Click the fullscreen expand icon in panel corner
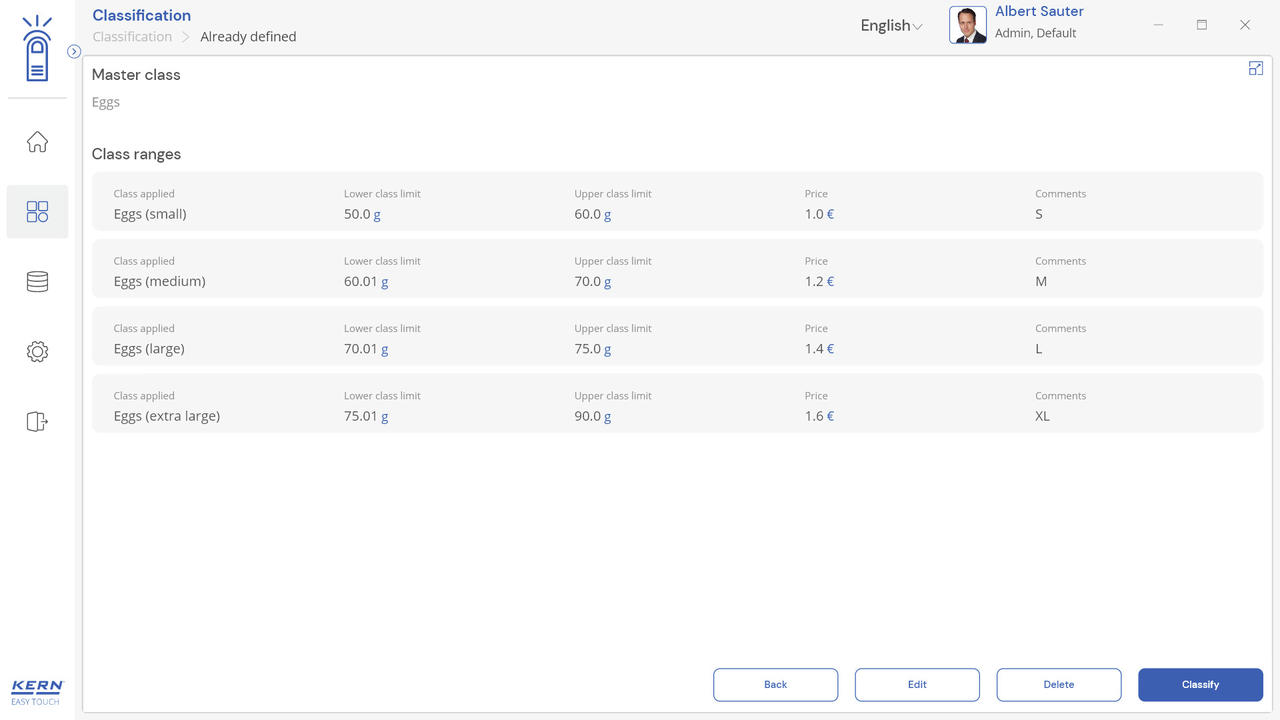 [x=1255, y=68]
